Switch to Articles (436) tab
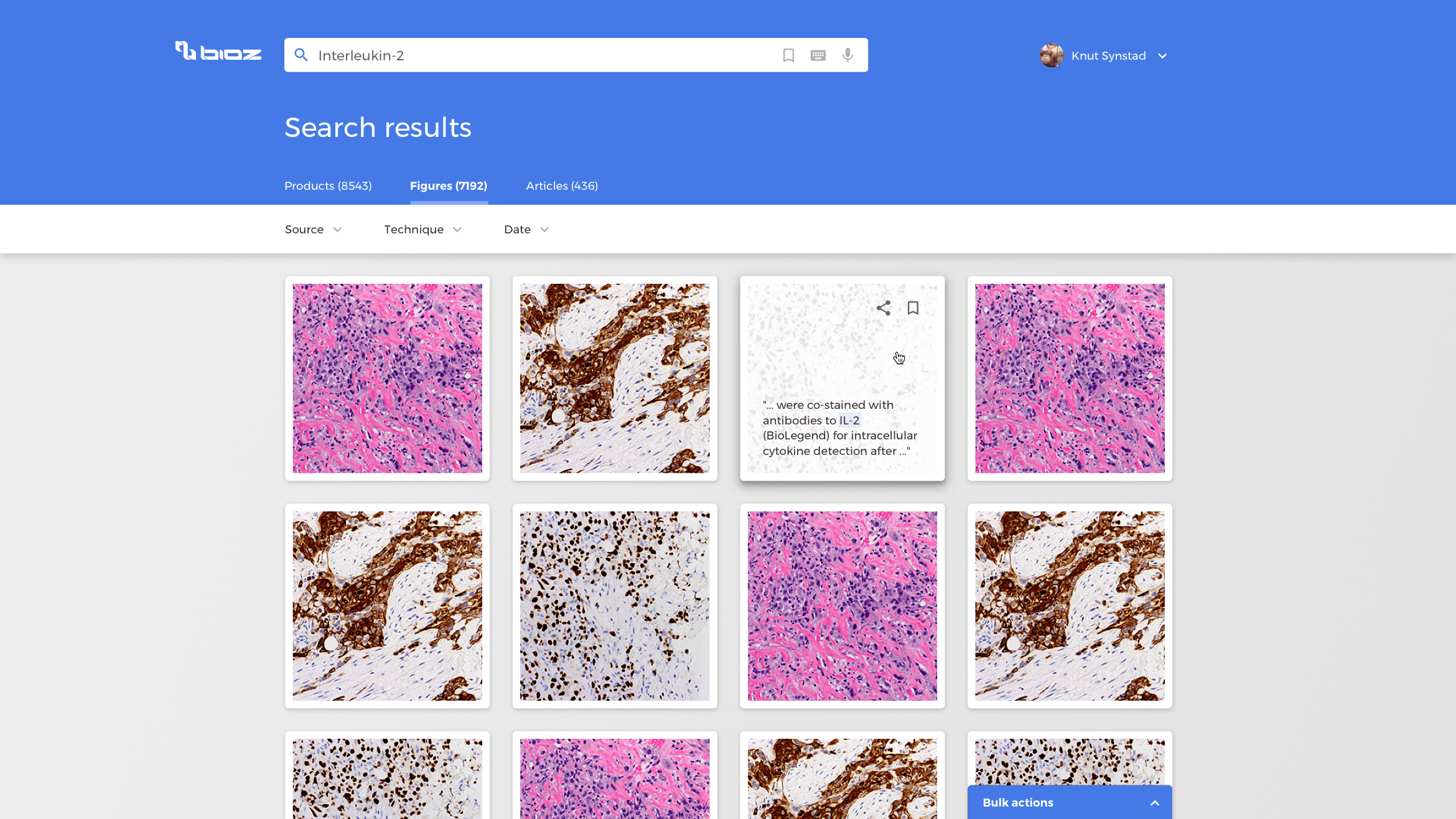 (562, 186)
